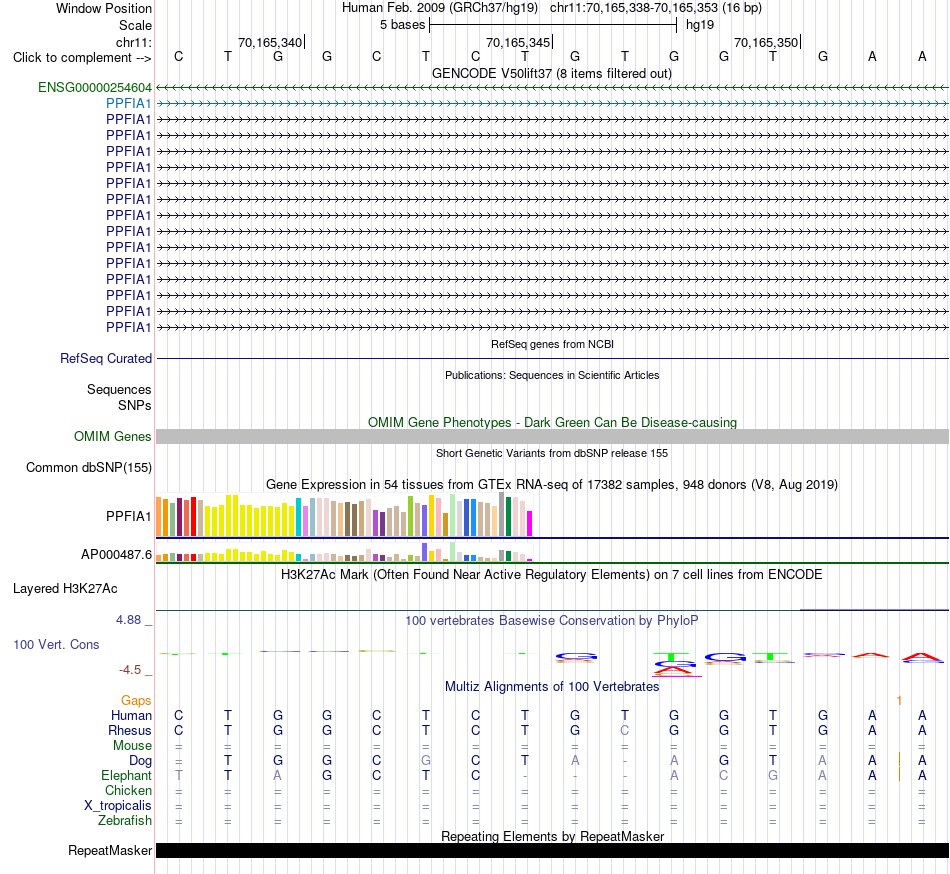
Task: Click the '100 Vert. Cons' track label
Action: pyautogui.click(x=56, y=645)
